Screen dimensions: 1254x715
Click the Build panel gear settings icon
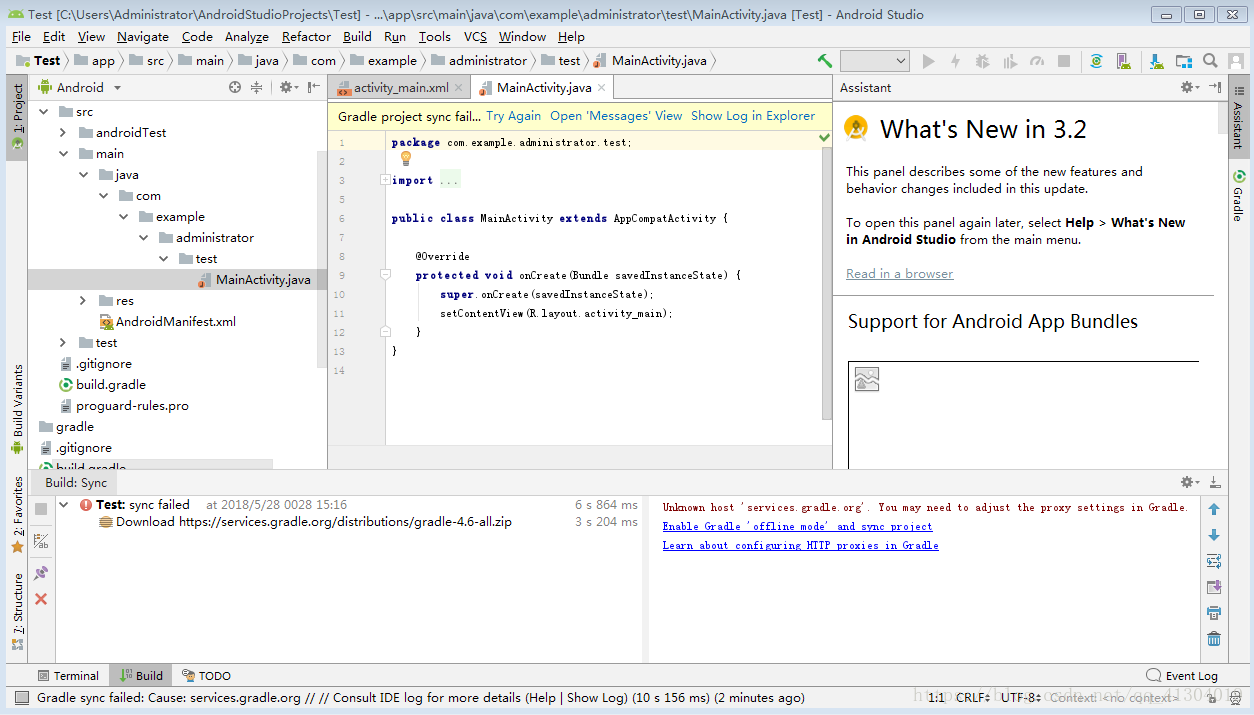tap(1190, 482)
